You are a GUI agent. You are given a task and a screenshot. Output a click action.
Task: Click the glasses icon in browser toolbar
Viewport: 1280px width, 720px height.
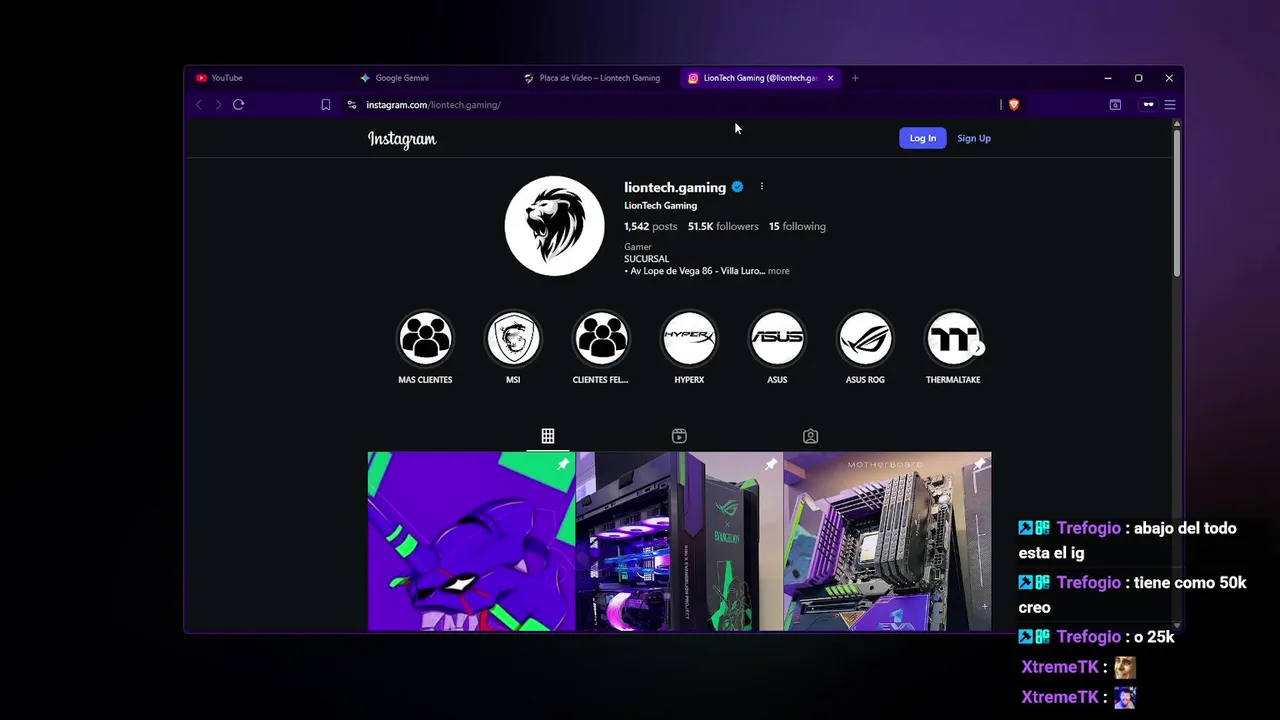[1148, 104]
